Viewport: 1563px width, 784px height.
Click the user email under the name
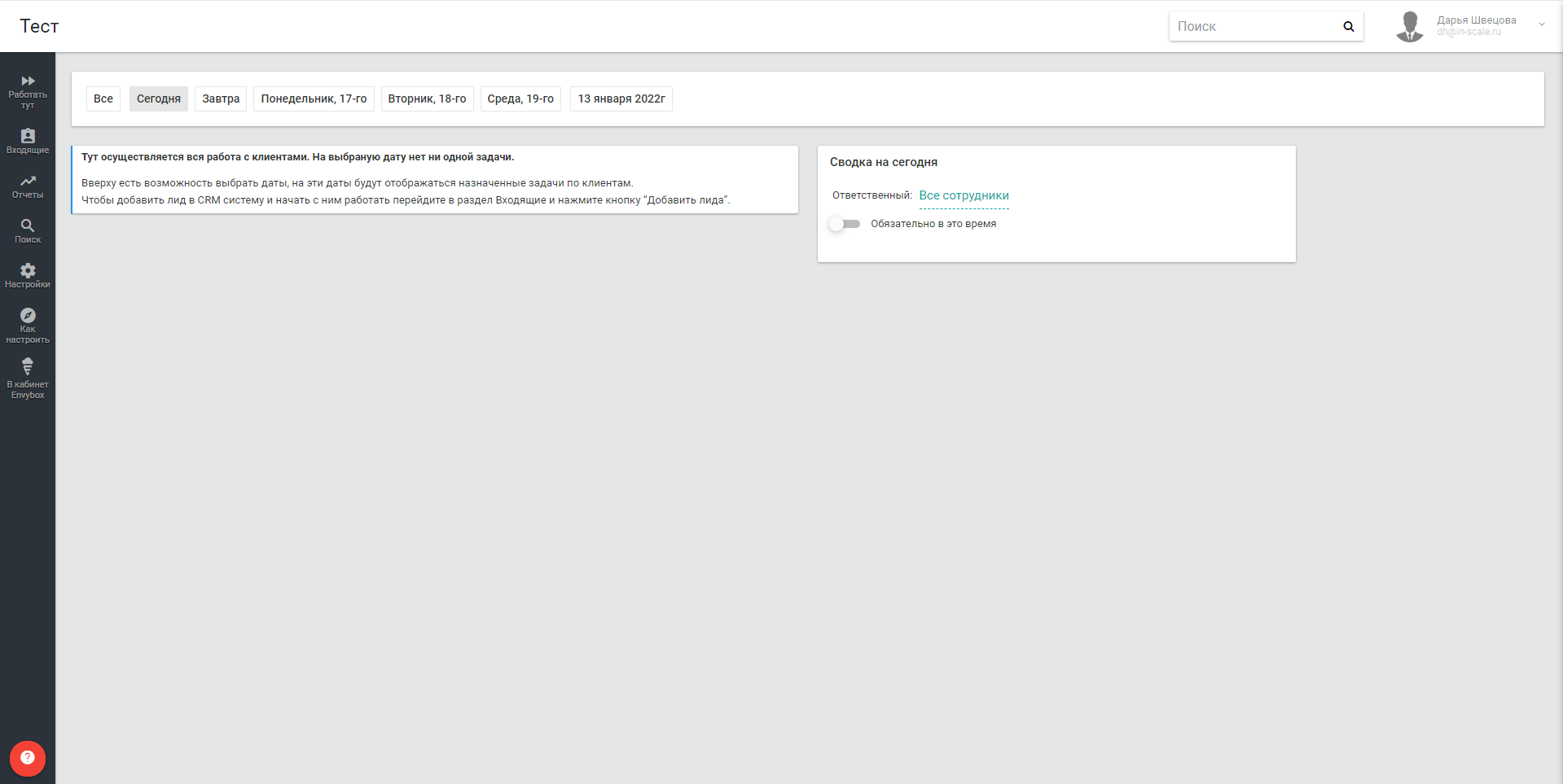(x=1469, y=33)
